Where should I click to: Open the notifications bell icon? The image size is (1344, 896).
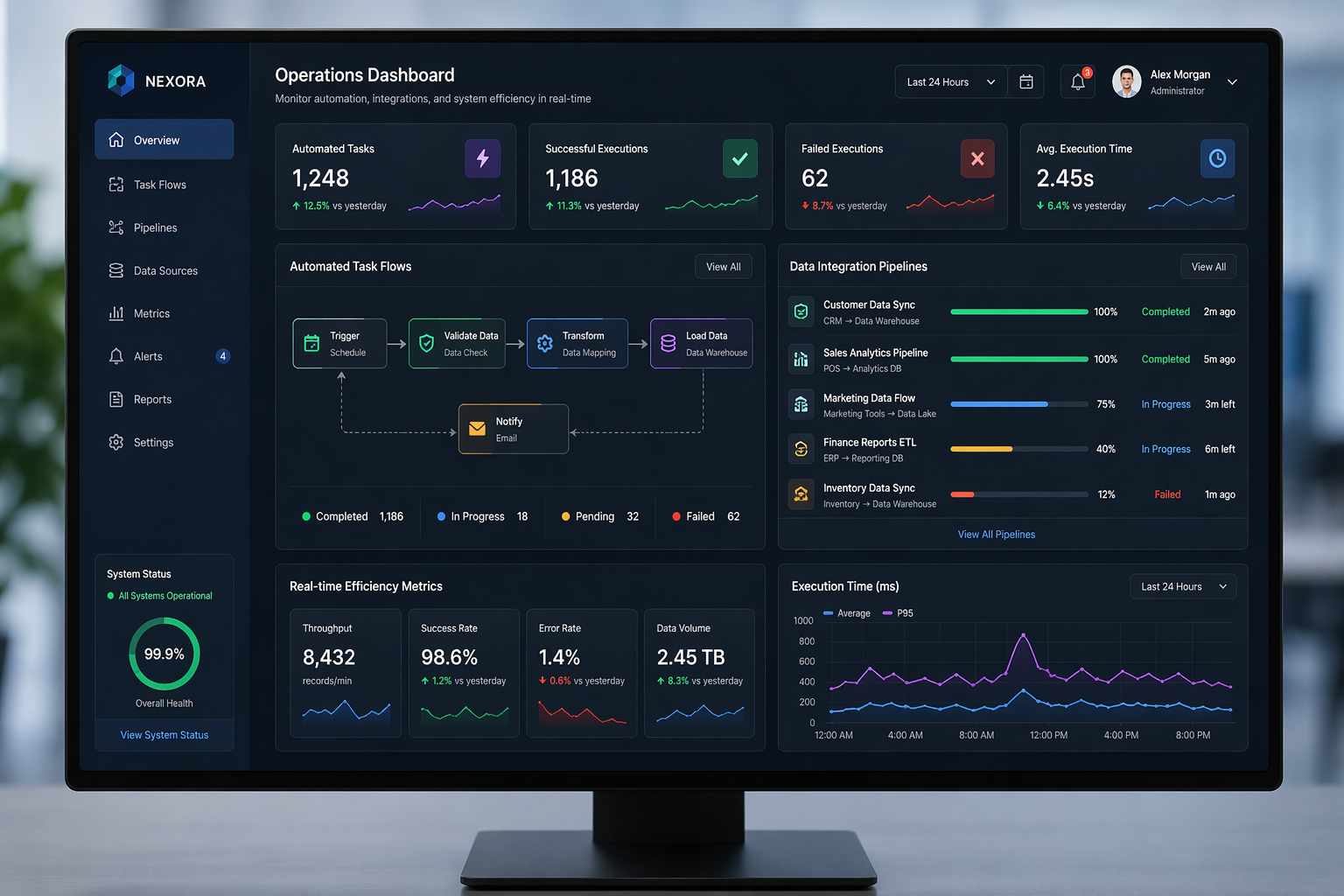pyautogui.click(x=1078, y=82)
